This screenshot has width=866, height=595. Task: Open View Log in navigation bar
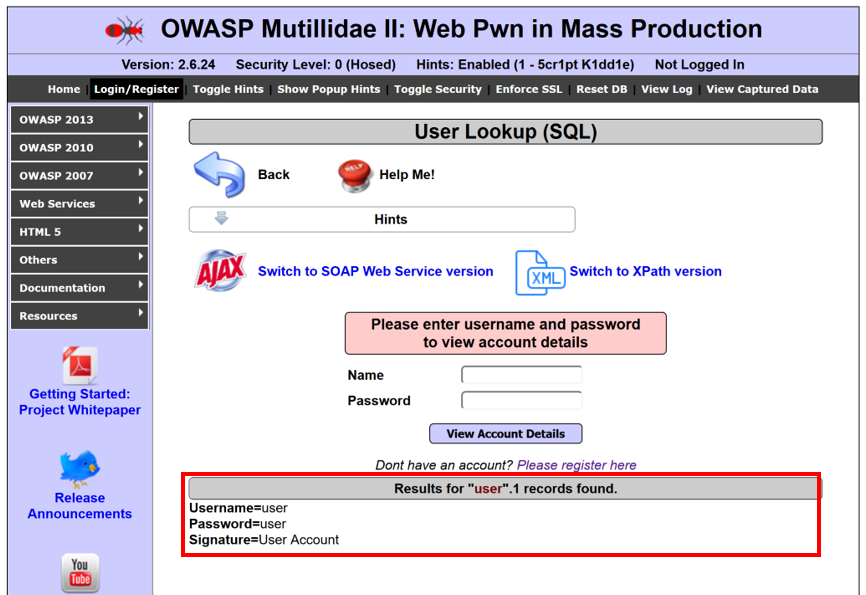click(667, 89)
